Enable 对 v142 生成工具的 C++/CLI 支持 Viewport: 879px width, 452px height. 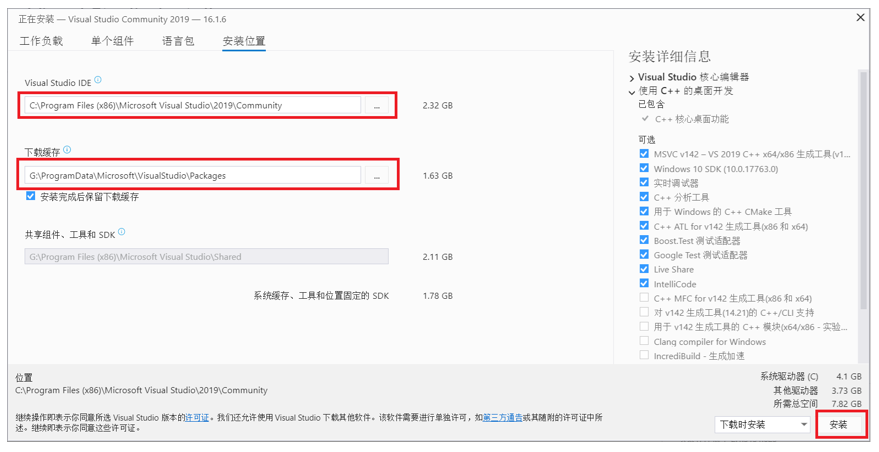[x=644, y=312]
